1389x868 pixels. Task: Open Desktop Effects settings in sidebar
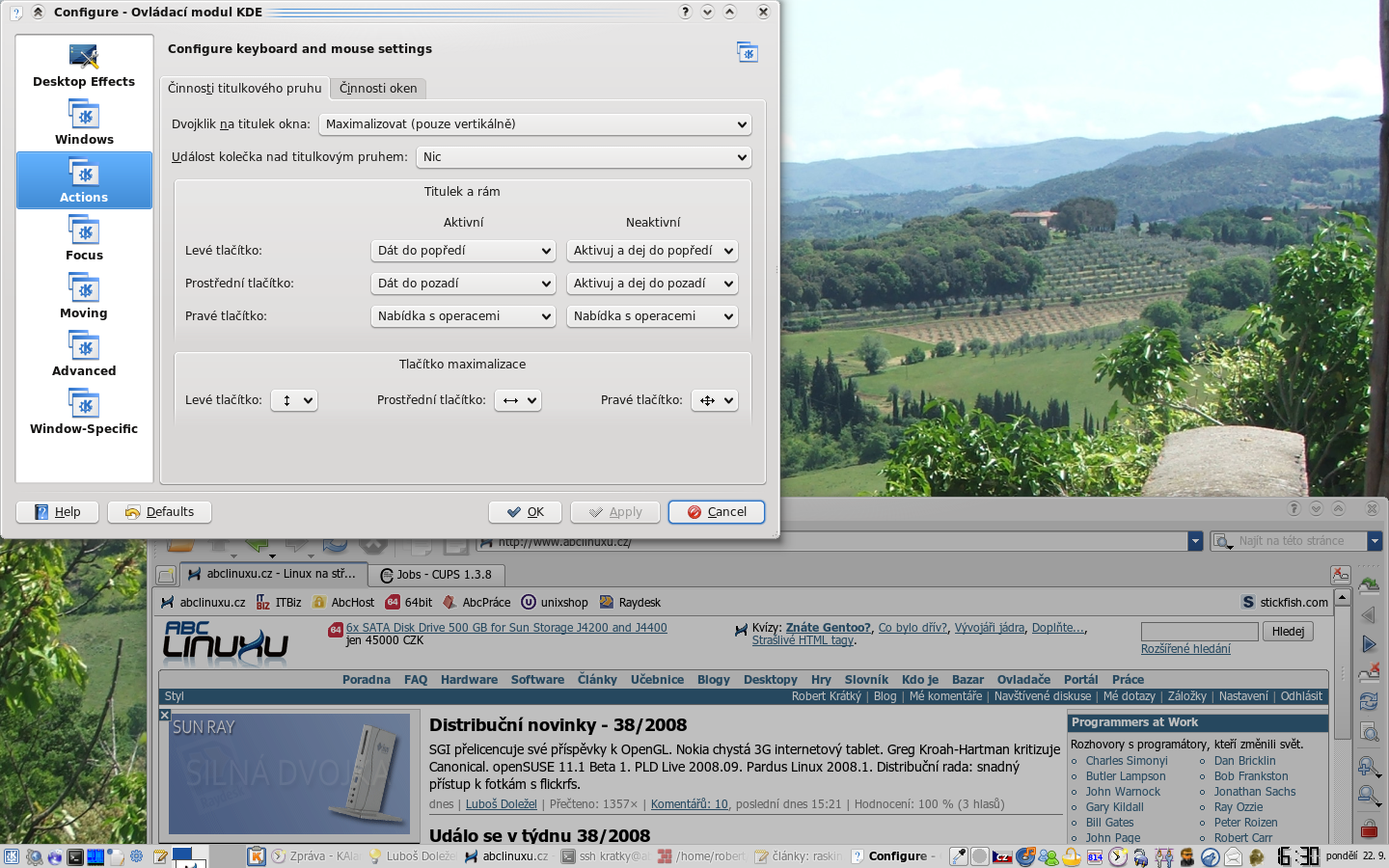tap(84, 65)
